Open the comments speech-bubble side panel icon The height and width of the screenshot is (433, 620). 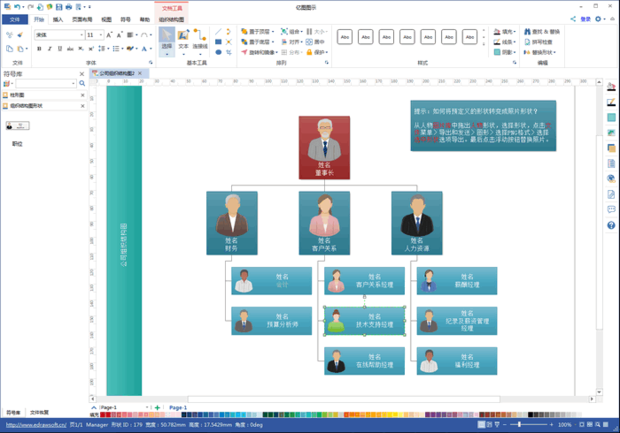pos(611,210)
